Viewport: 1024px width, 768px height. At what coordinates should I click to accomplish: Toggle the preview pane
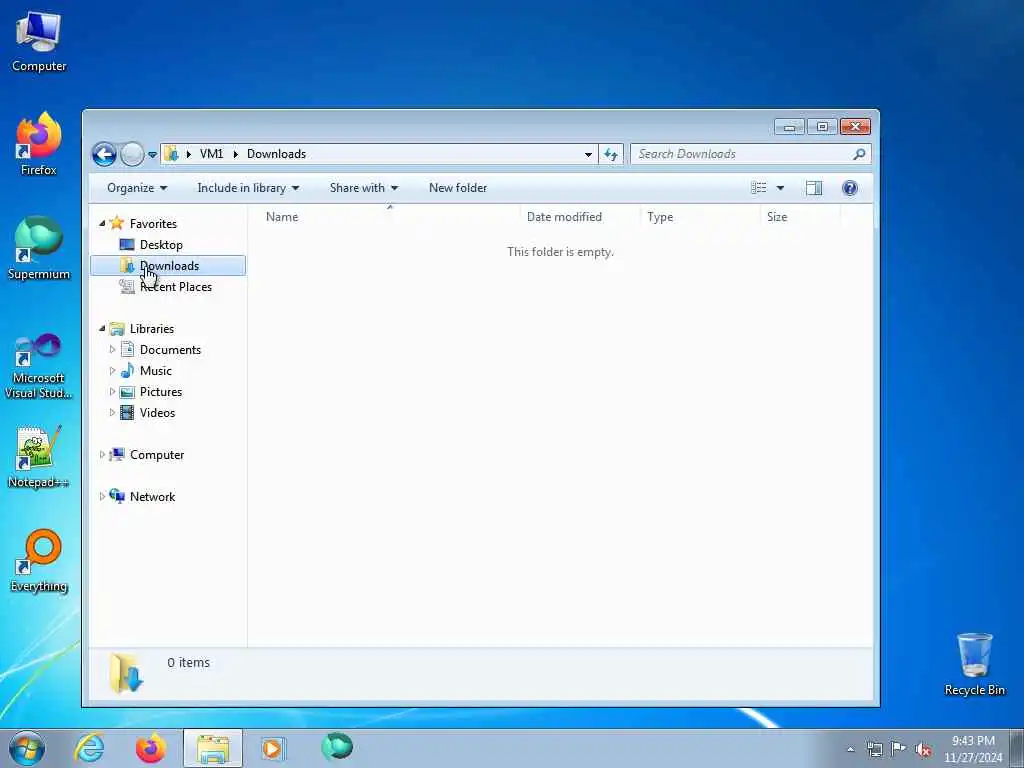(x=814, y=188)
